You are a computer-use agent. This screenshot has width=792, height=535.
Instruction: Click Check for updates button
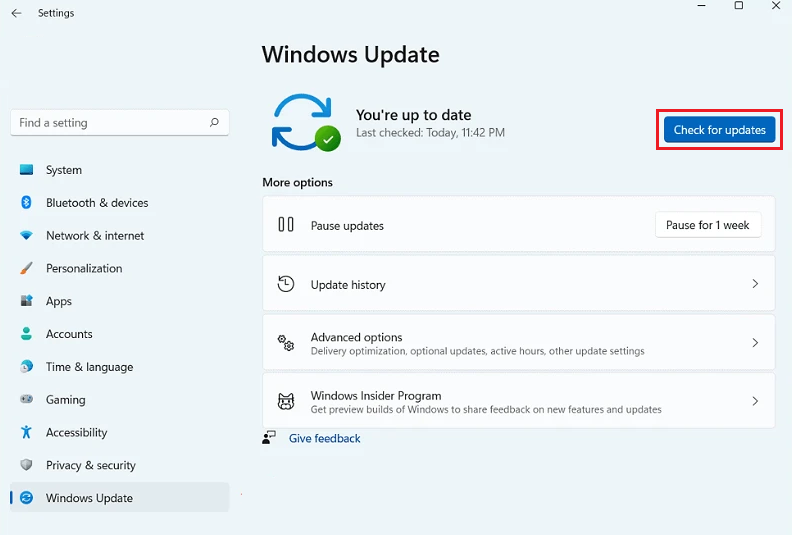click(x=719, y=130)
